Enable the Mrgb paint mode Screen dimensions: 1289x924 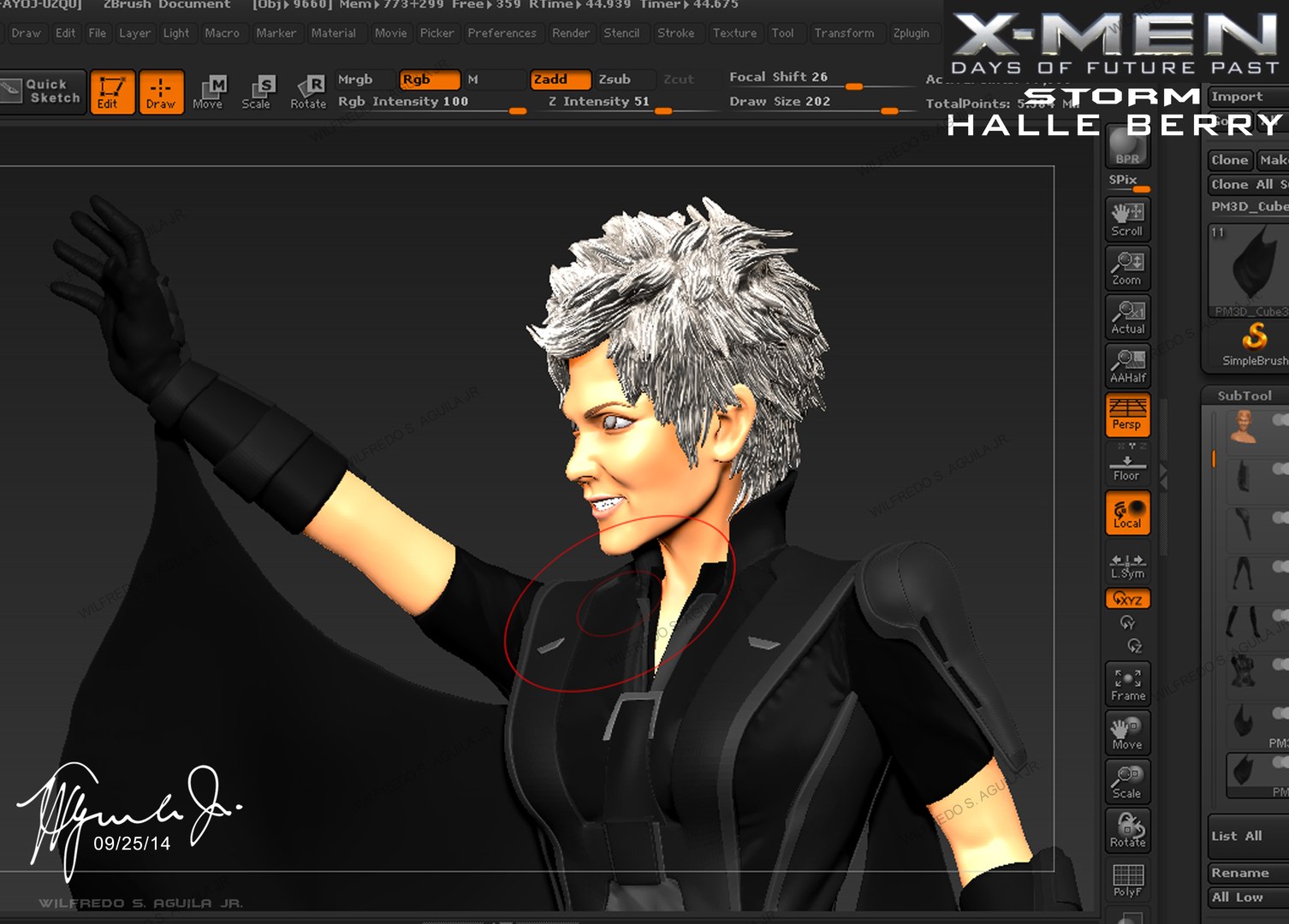point(365,79)
